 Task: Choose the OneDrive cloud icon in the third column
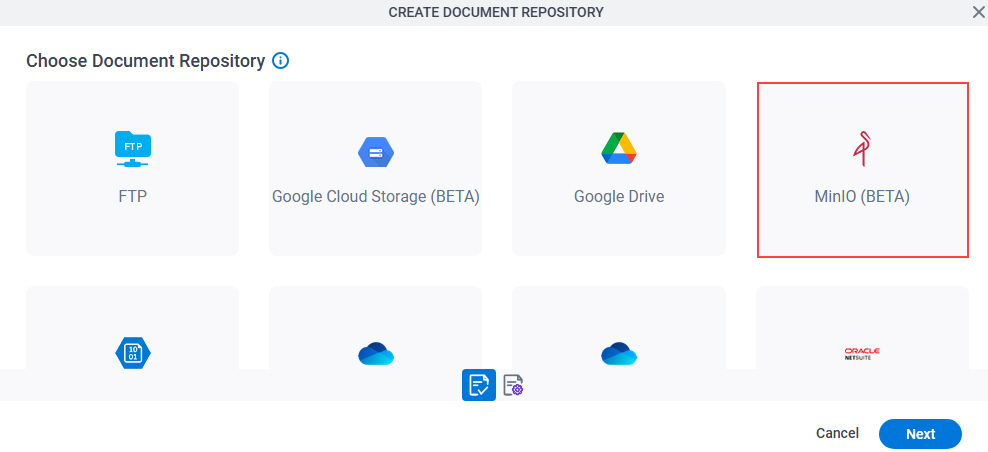(619, 354)
